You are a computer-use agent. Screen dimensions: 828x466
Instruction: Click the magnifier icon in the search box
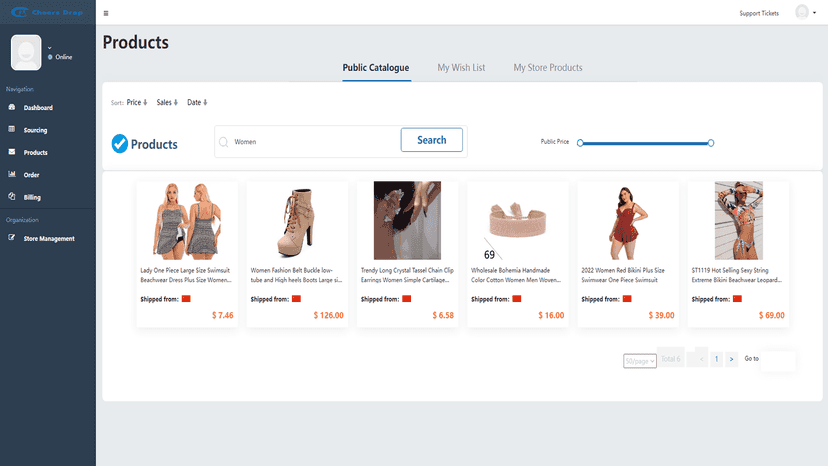(x=224, y=142)
